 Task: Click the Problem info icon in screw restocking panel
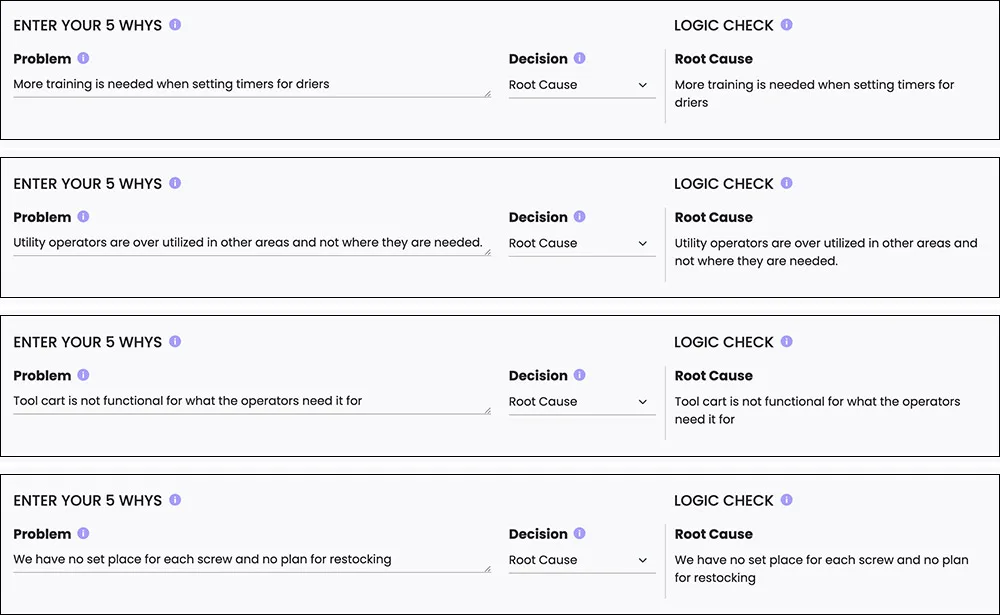pos(83,533)
